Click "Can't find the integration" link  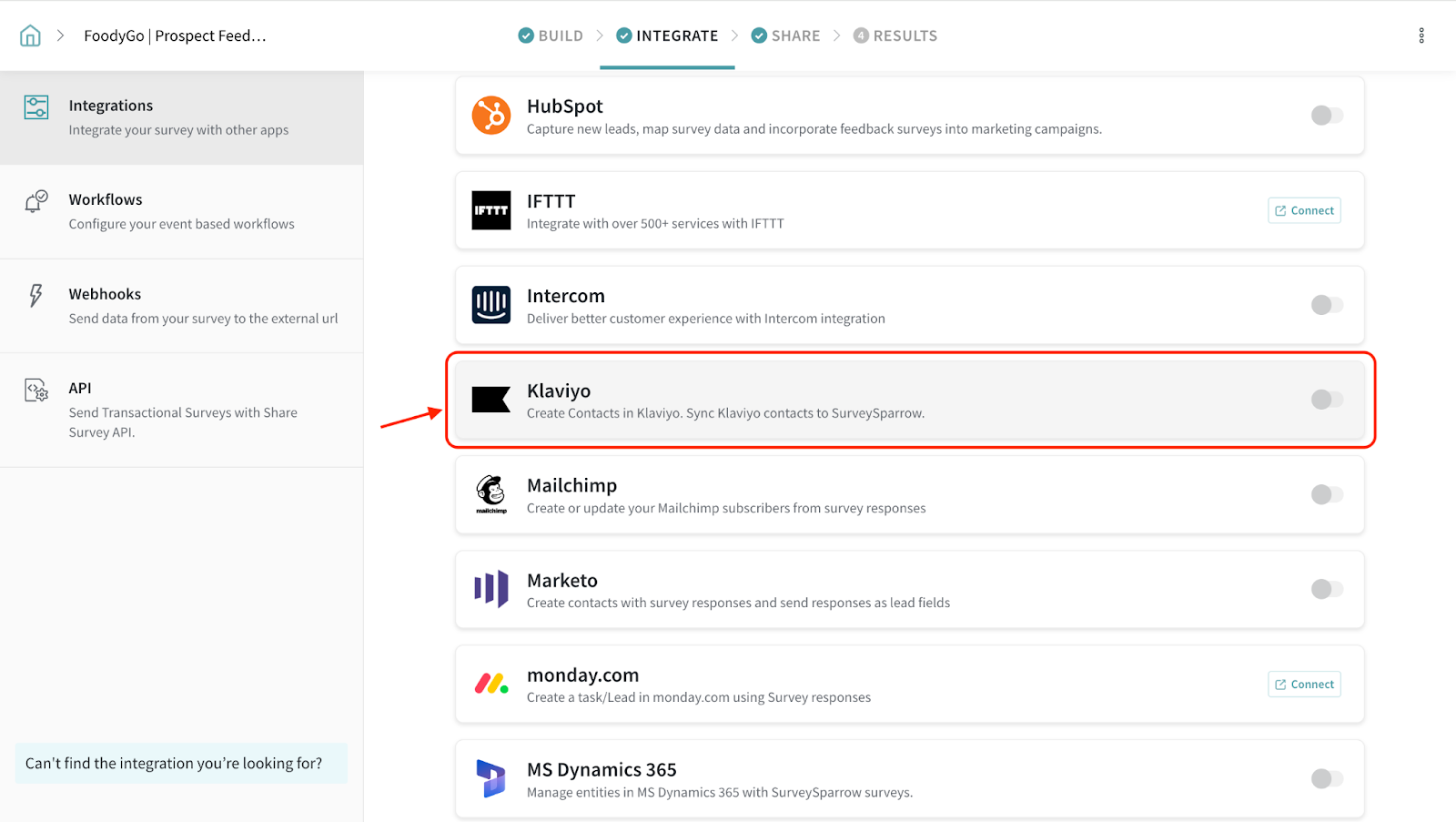(x=174, y=763)
